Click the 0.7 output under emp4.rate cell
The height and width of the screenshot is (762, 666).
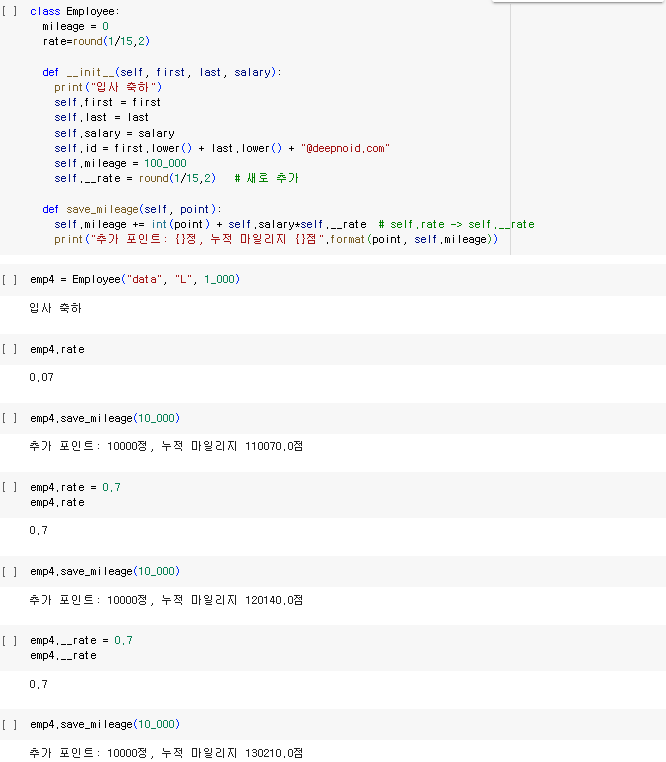[38, 530]
